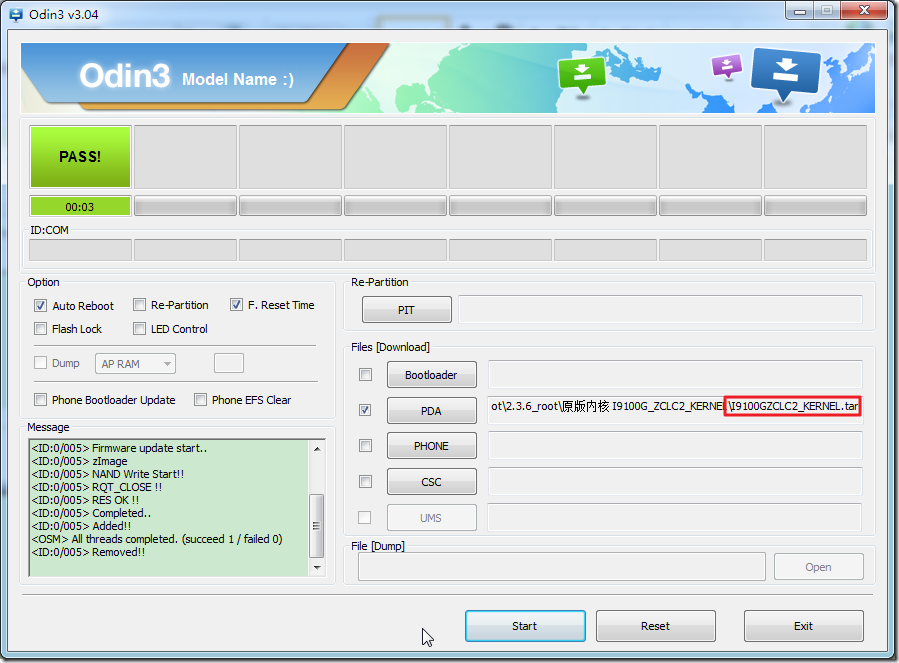Click the Reset button

tap(655, 626)
